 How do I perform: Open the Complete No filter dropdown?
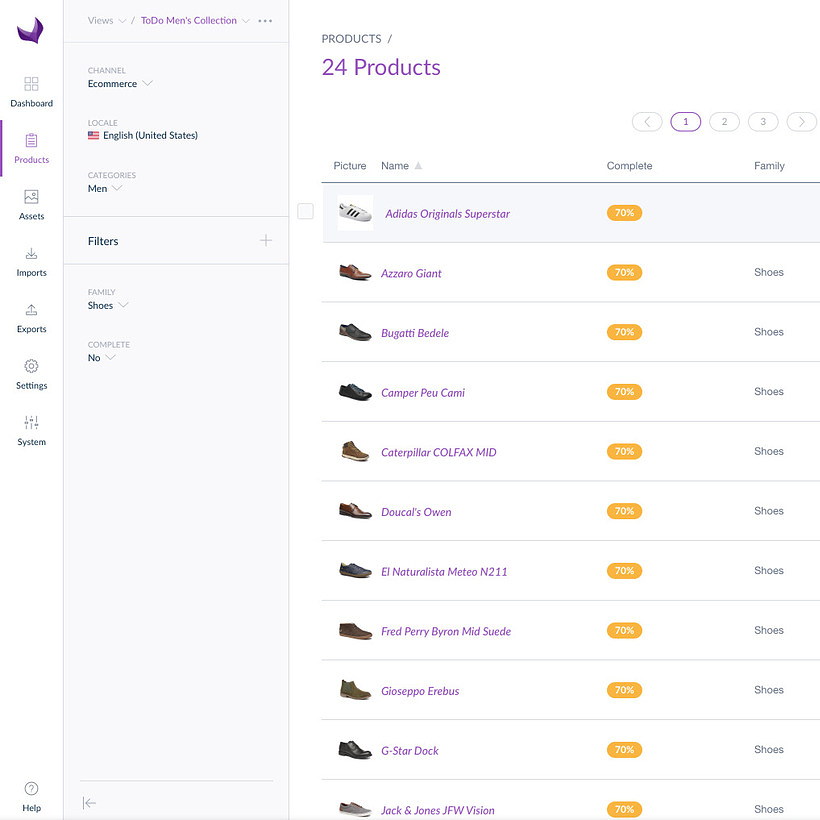101,358
